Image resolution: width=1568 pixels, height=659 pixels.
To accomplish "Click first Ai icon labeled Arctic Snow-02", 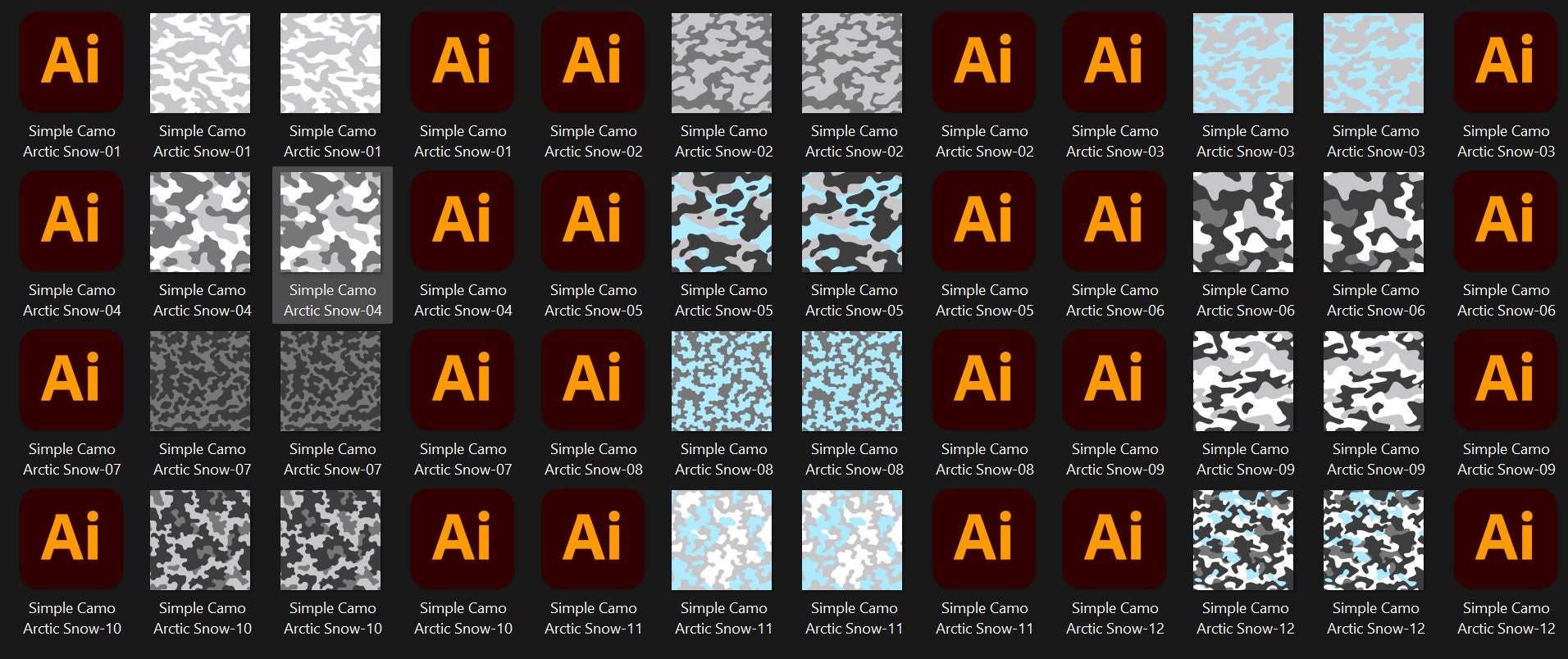I will [x=592, y=61].
